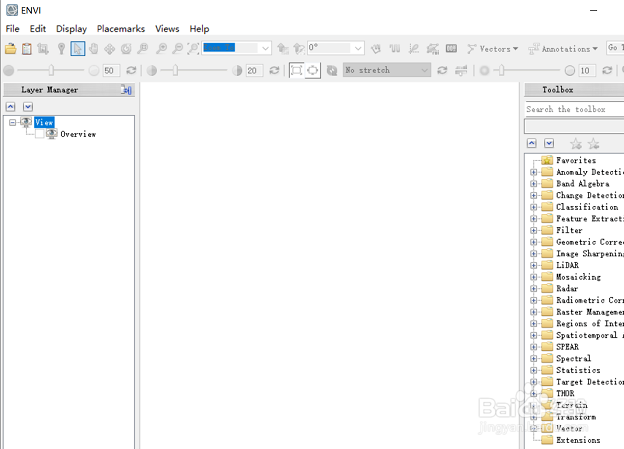Click the contrast value field showing 20
The height and width of the screenshot is (449, 624).
254,70
